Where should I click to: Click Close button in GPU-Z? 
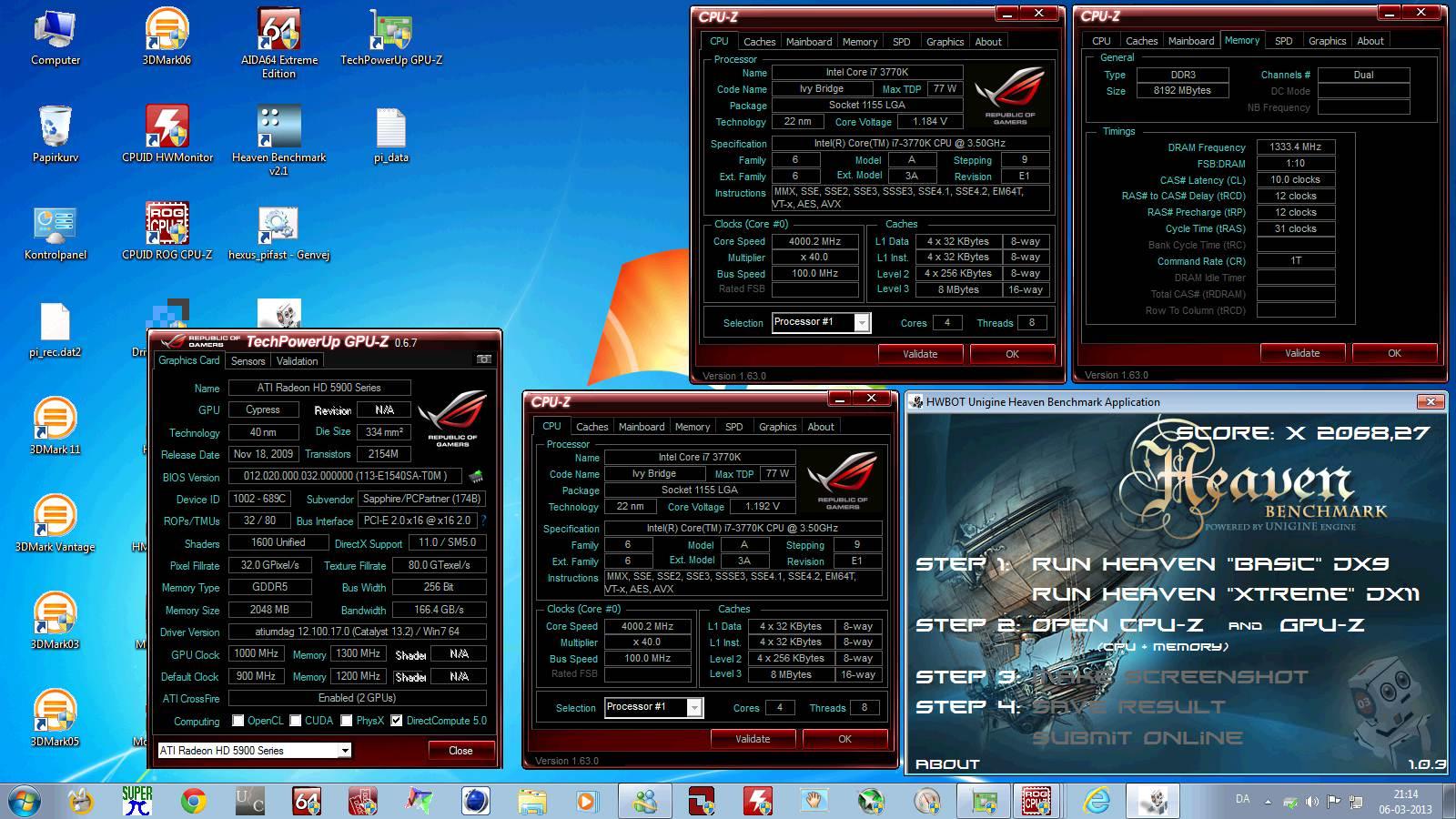(x=460, y=751)
